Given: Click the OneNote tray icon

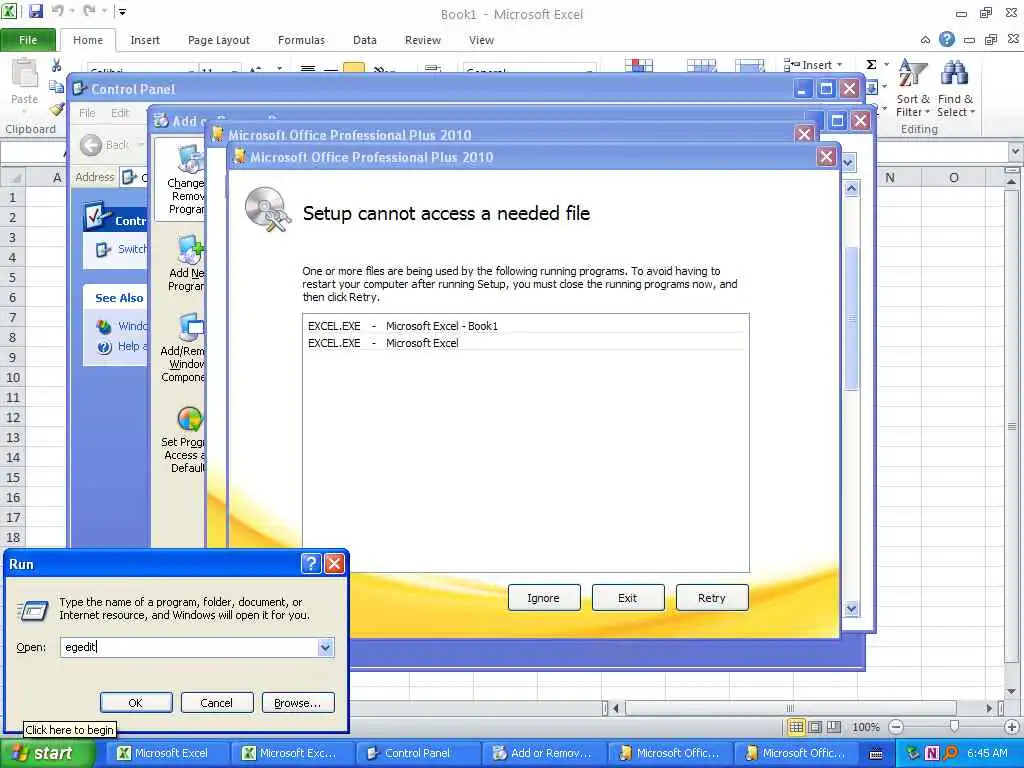Looking at the screenshot, I should (x=932, y=753).
